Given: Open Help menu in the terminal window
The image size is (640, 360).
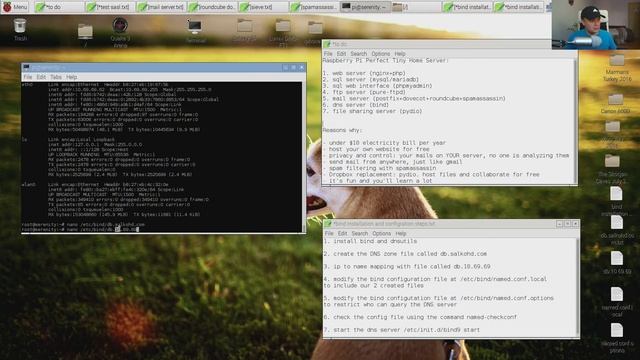Looking at the screenshot, I should [71, 77].
